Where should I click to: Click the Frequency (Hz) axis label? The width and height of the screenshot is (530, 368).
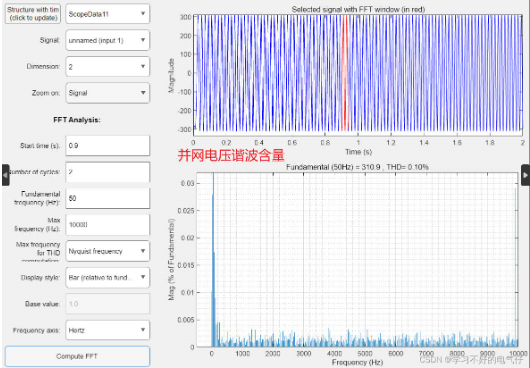click(357, 362)
